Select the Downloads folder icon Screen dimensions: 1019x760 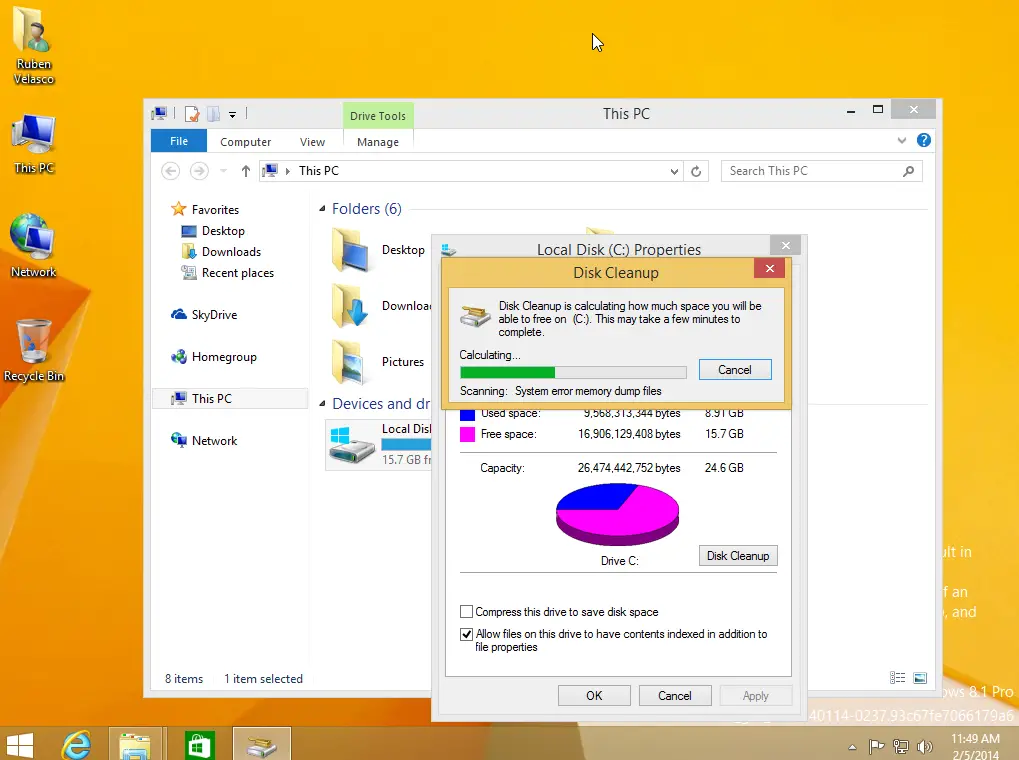tap(352, 306)
